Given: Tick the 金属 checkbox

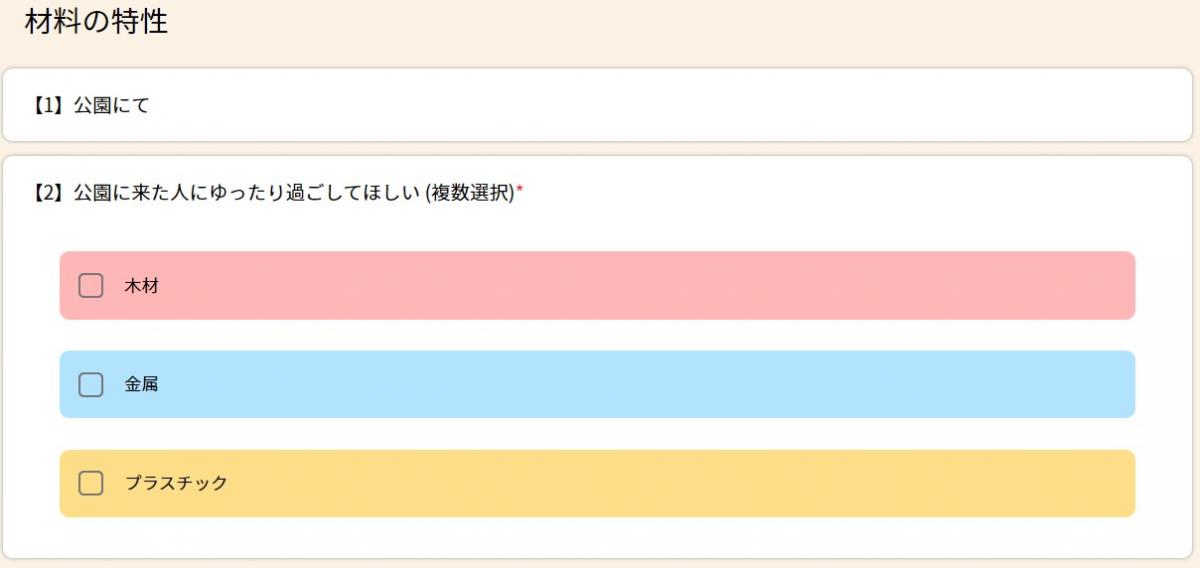Looking at the screenshot, I should (91, 384).
